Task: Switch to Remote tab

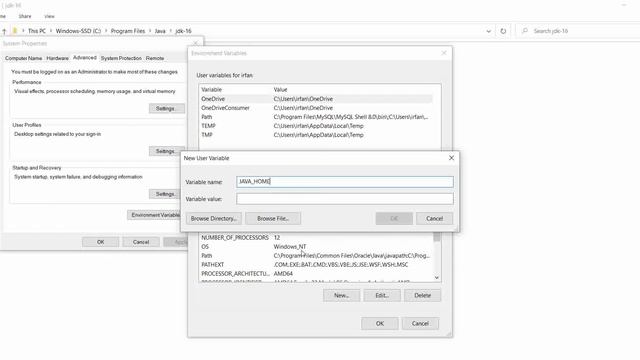Action: click(155, 58)
